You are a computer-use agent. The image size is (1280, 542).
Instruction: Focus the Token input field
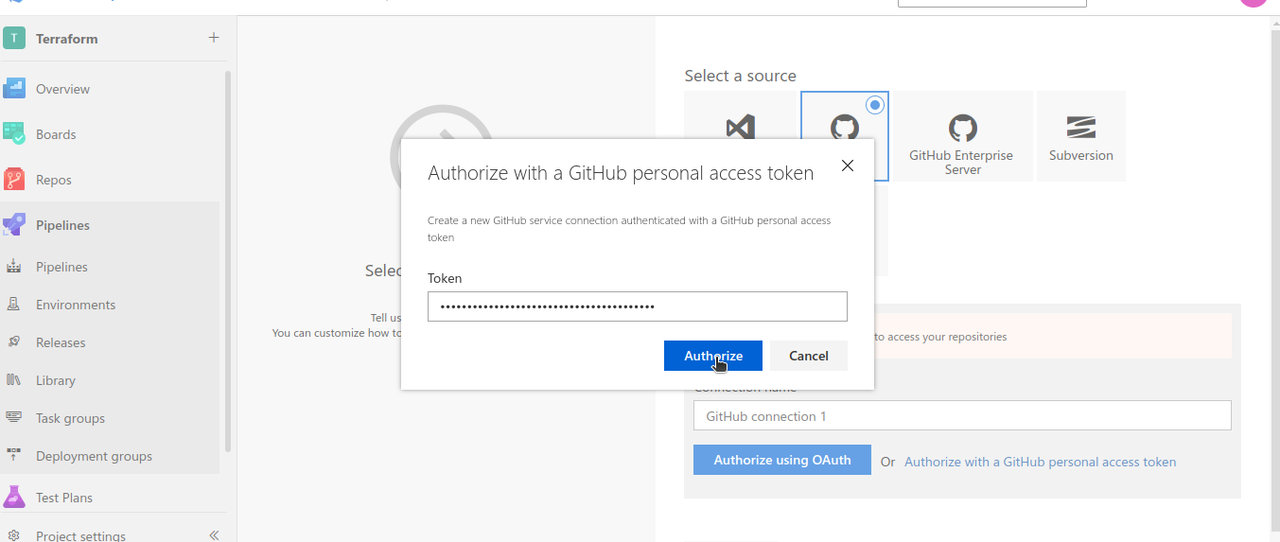[x=637, y=306]
